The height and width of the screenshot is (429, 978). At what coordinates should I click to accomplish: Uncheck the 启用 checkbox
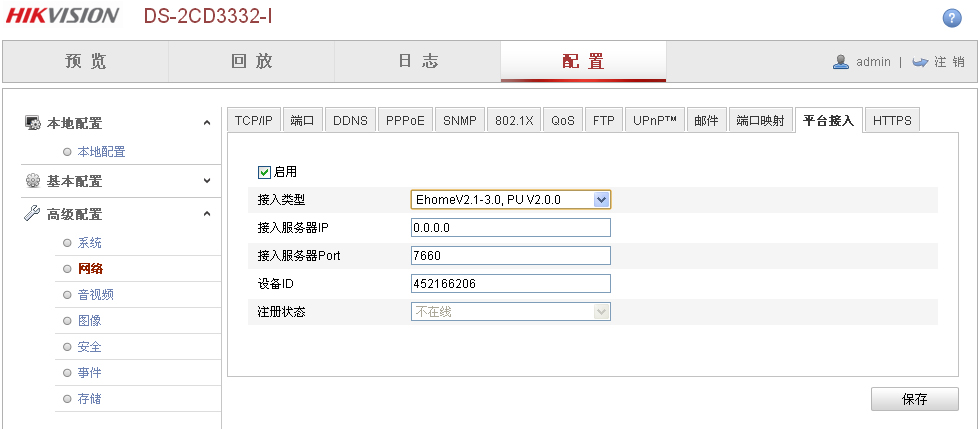(264, 172)
